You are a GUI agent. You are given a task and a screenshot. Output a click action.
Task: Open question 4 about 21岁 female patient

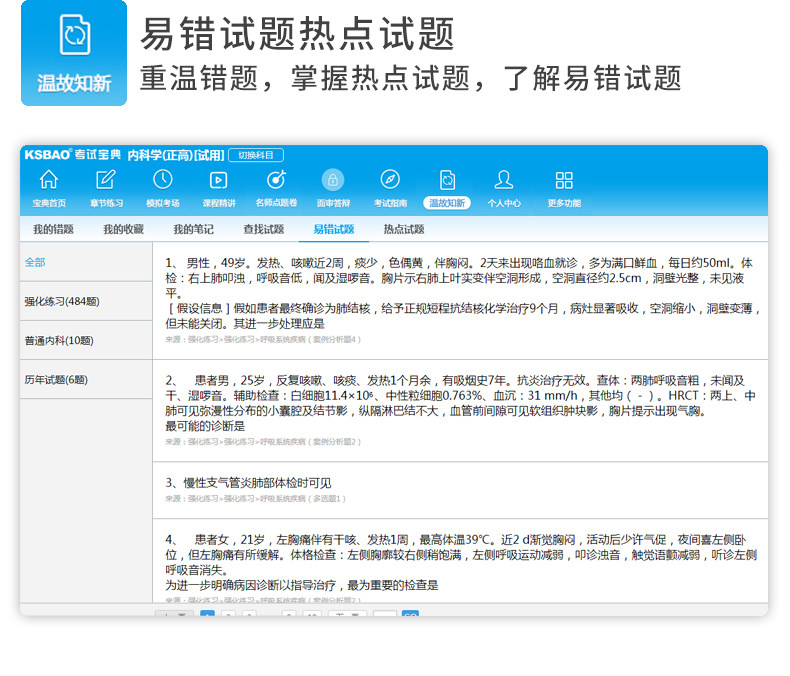[x=460, y=561]
